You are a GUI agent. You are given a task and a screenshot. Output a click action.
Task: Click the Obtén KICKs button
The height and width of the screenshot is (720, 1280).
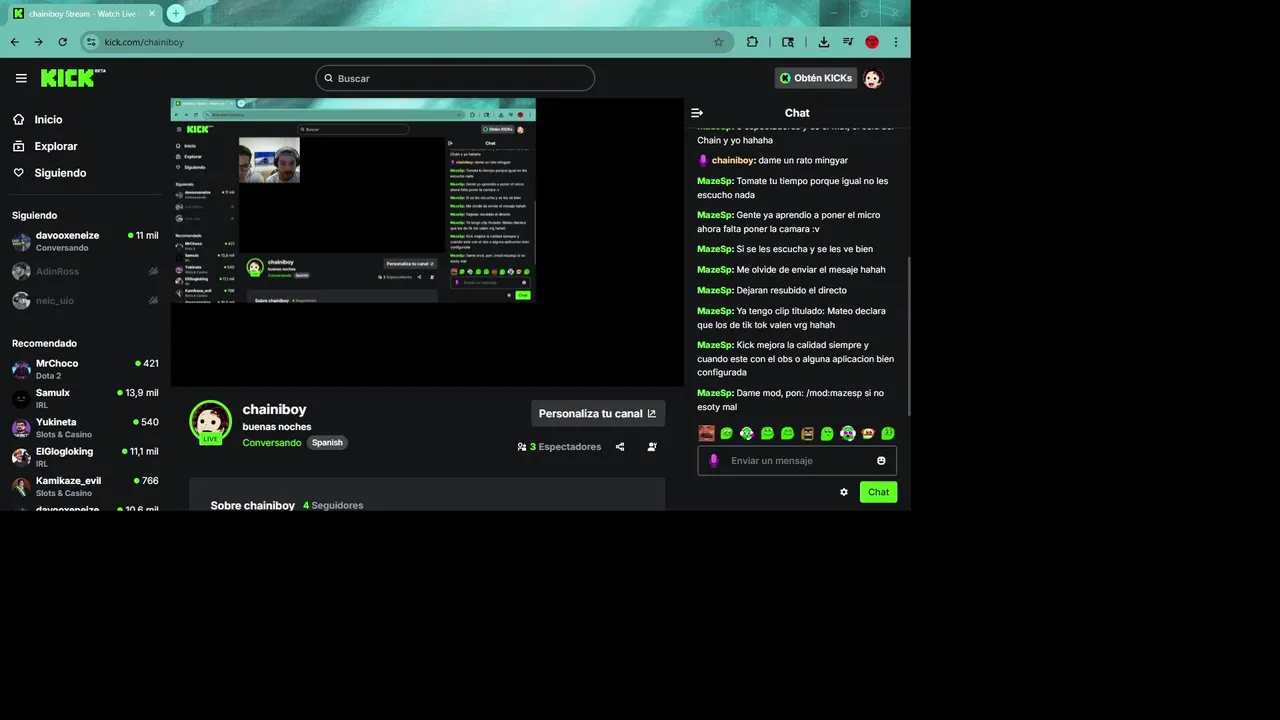[815, 78]
